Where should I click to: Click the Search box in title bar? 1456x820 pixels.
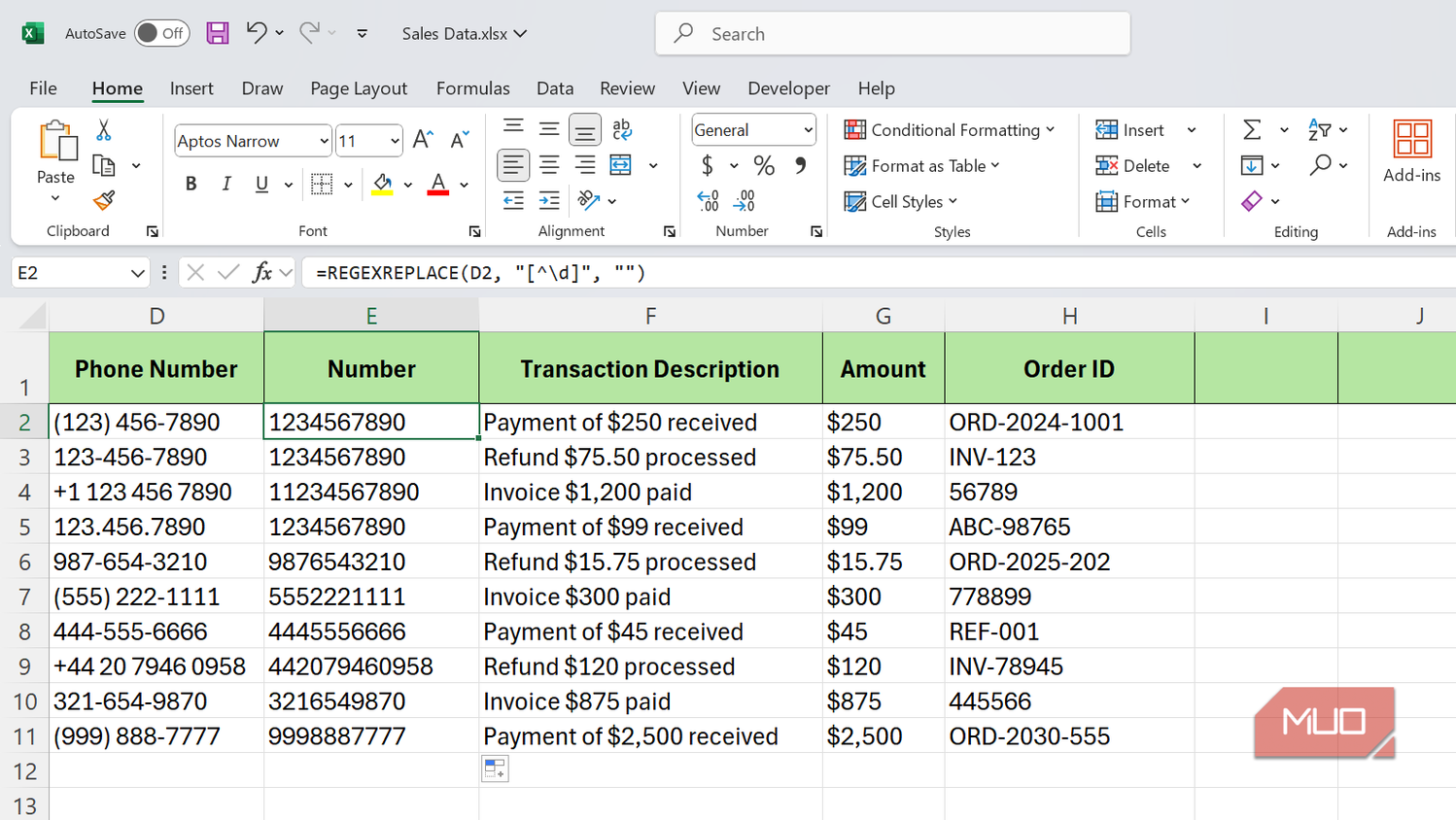(x=892, y=34)
